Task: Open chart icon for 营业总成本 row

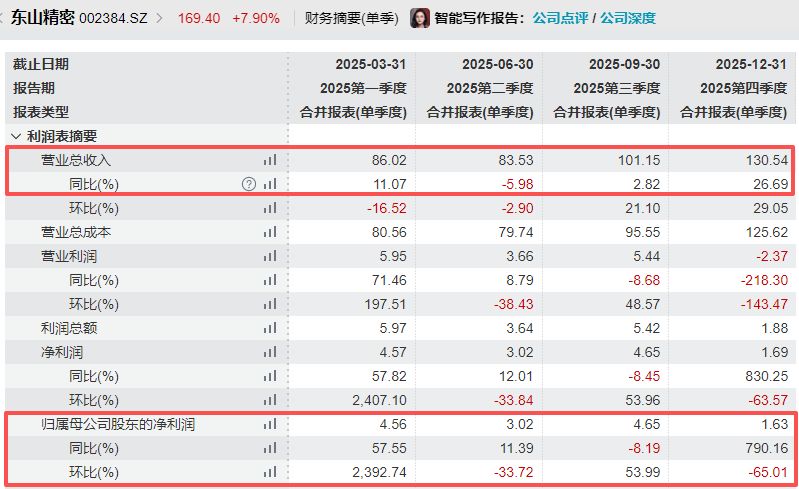Action: [x=270, y=232]
